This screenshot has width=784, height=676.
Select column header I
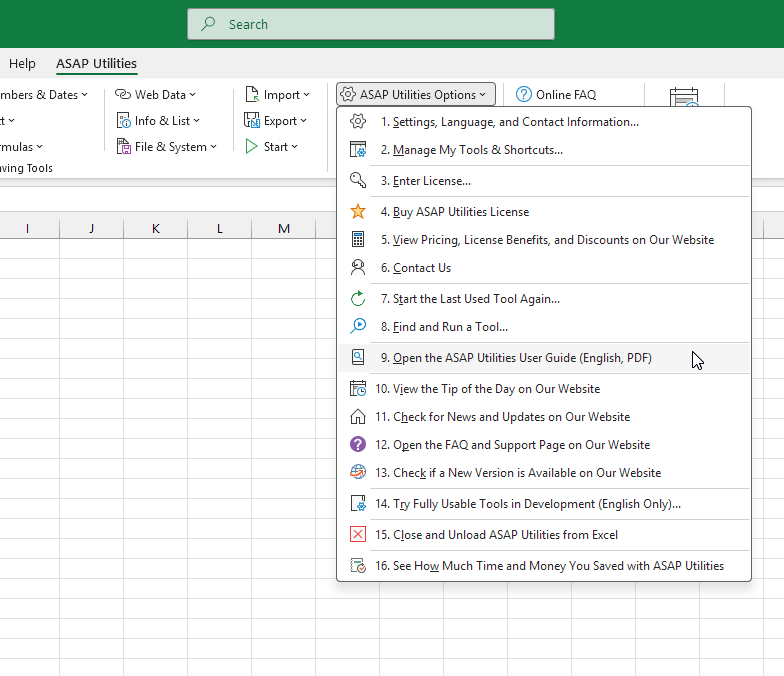(28, 228)
